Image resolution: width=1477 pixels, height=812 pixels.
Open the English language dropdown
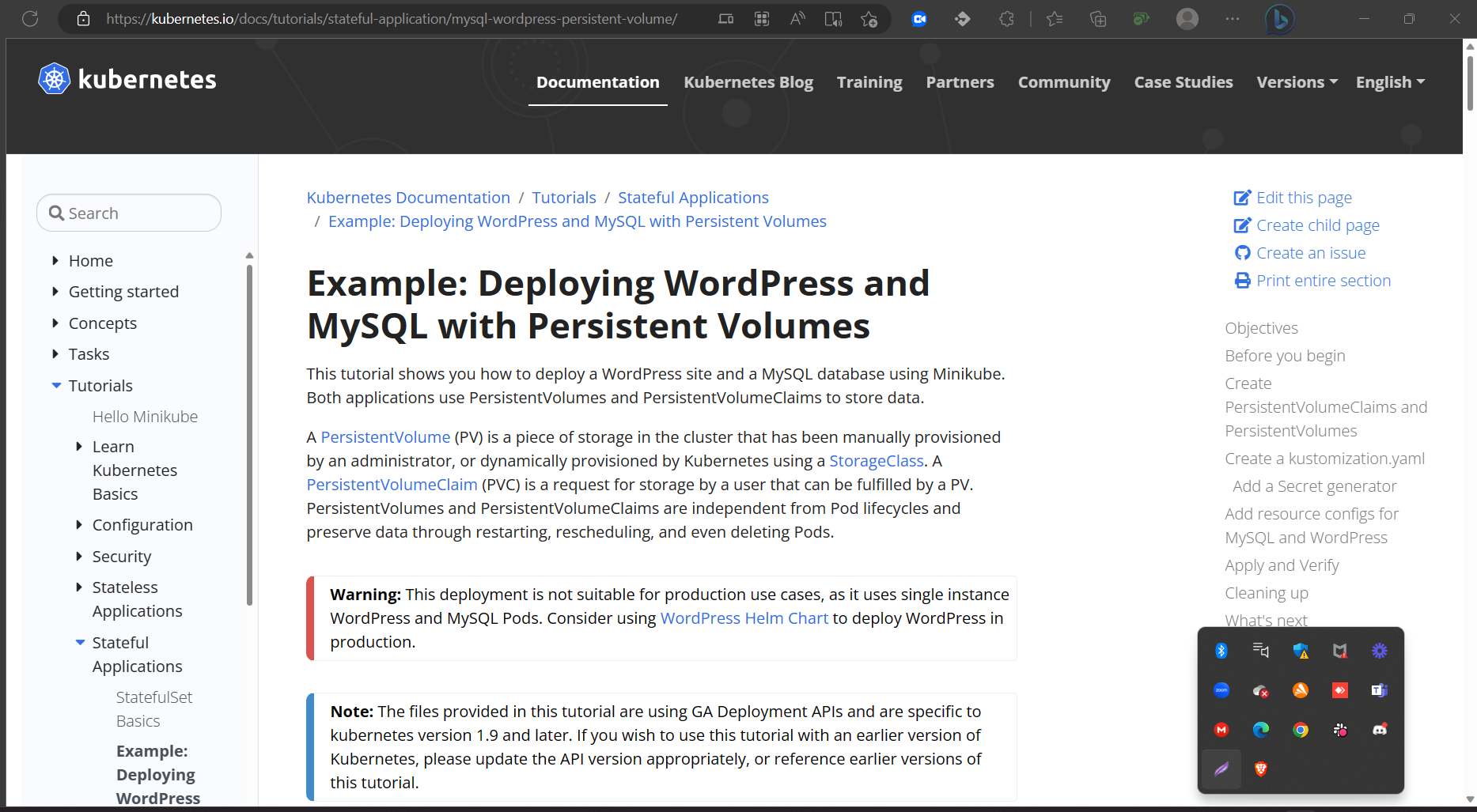(x=1390, y=82)
